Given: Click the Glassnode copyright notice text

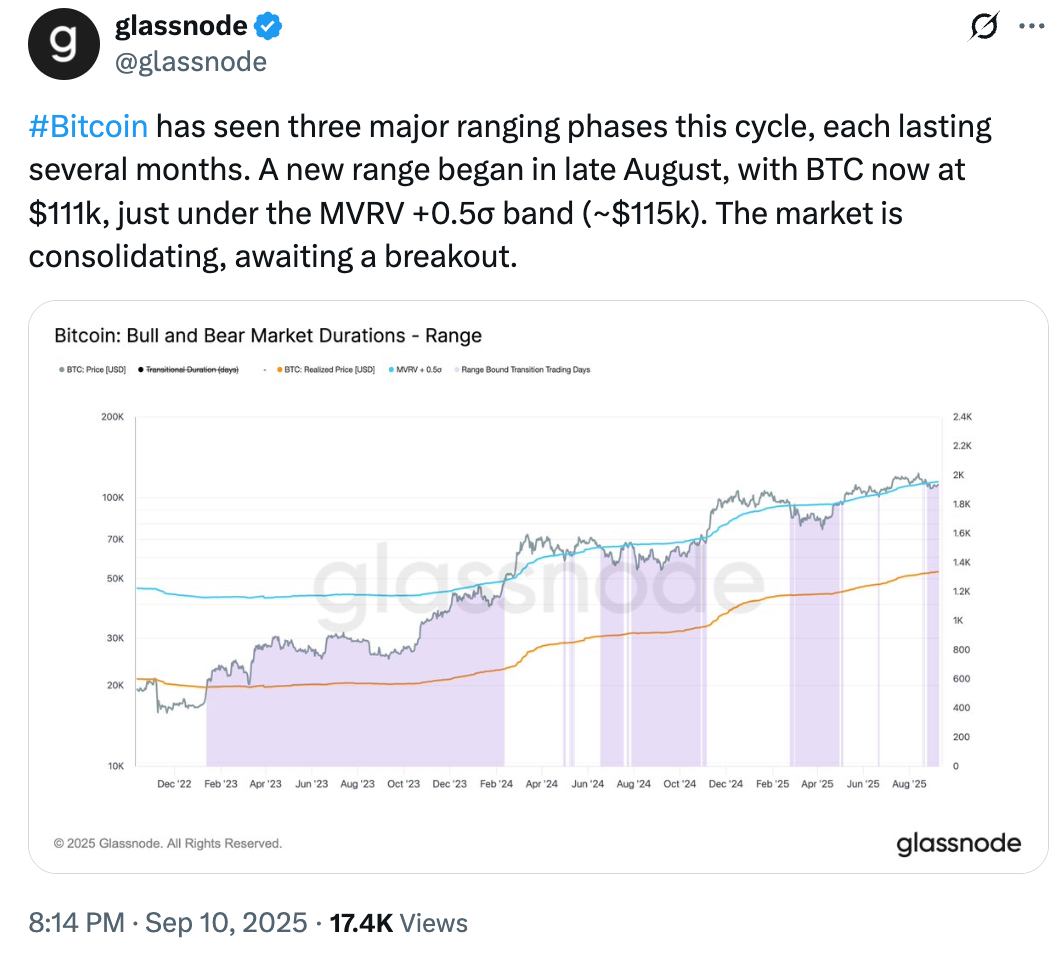Looking at the screenshot, I should coord(168,843).
